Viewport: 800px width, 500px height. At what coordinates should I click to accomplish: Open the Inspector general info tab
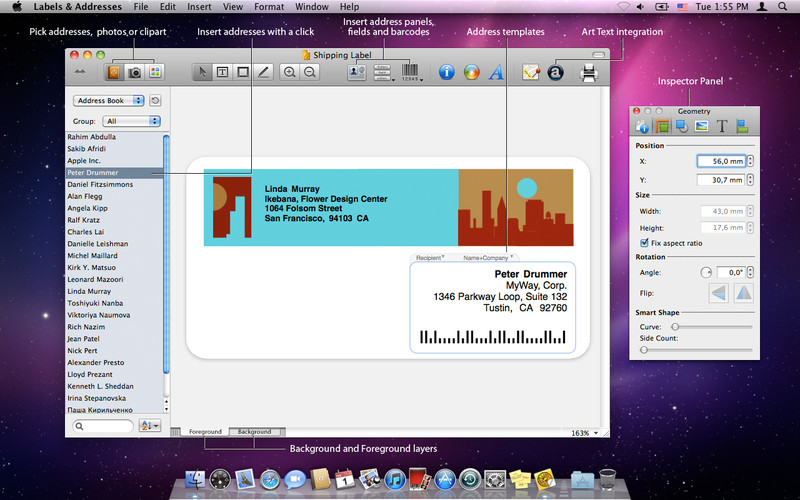click(x=642, y=126)
